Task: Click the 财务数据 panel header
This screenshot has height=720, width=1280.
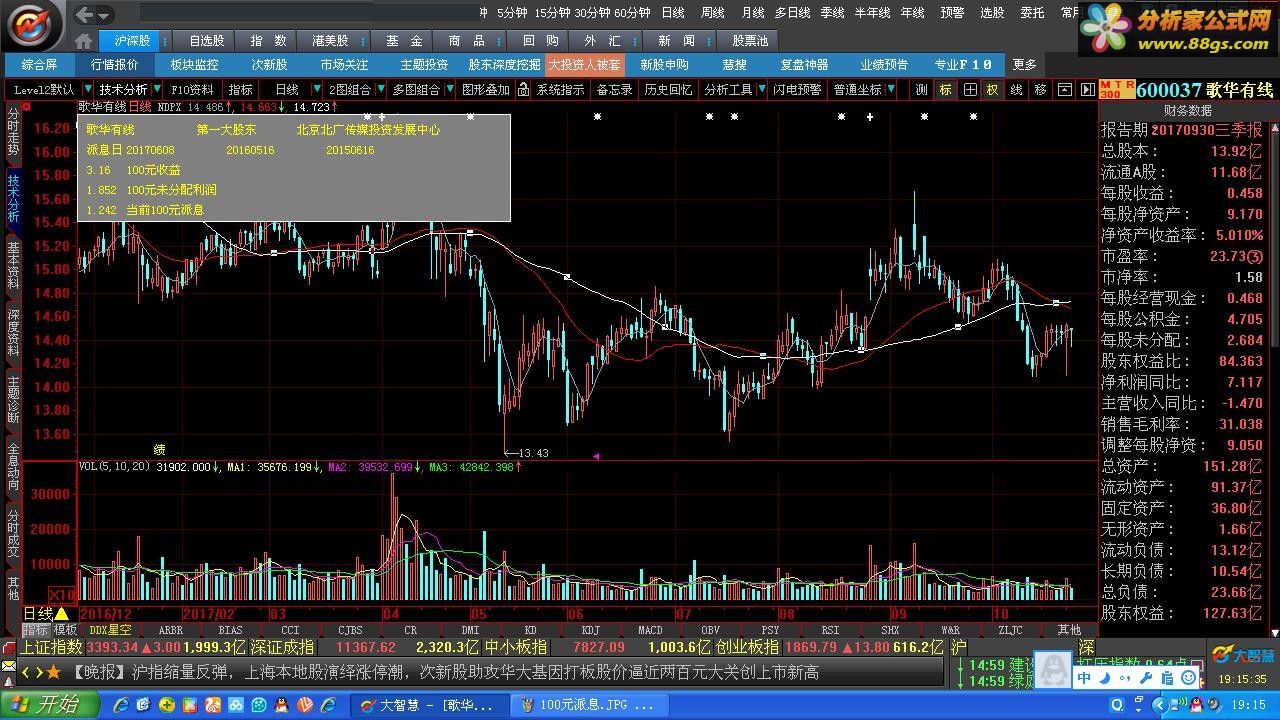Action: tap(1187, 110)
